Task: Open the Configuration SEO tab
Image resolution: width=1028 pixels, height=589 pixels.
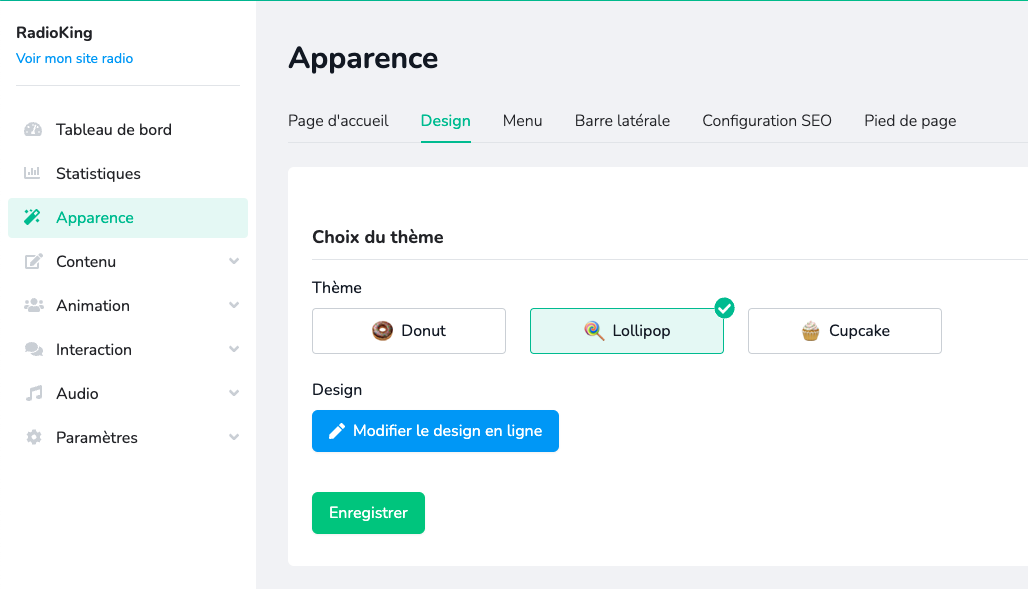Action: [x=767, y=121]
